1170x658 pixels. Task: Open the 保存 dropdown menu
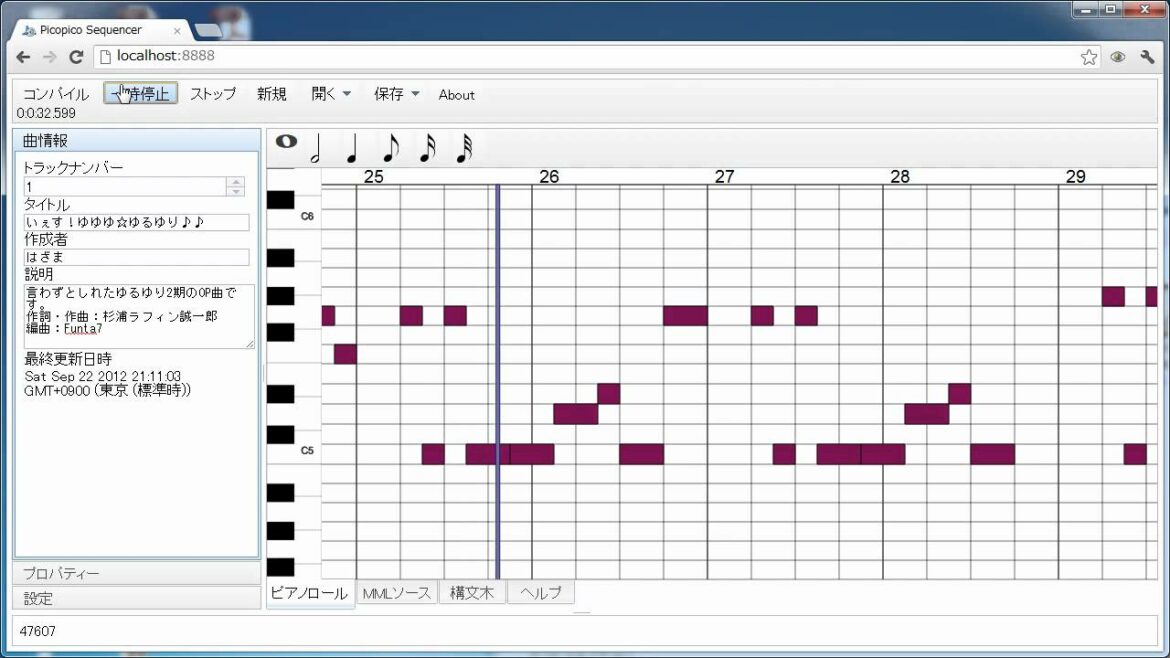(x=396, y=94)
